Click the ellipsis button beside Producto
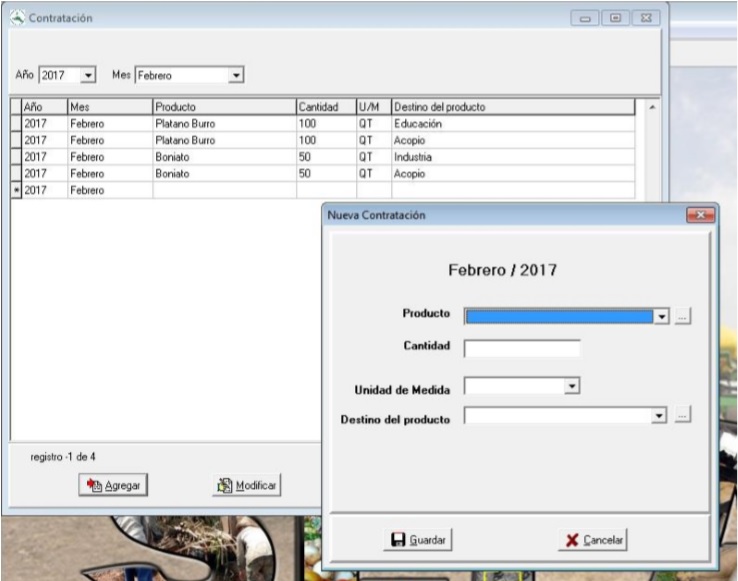Screen dimensions: 738x581 683,316
